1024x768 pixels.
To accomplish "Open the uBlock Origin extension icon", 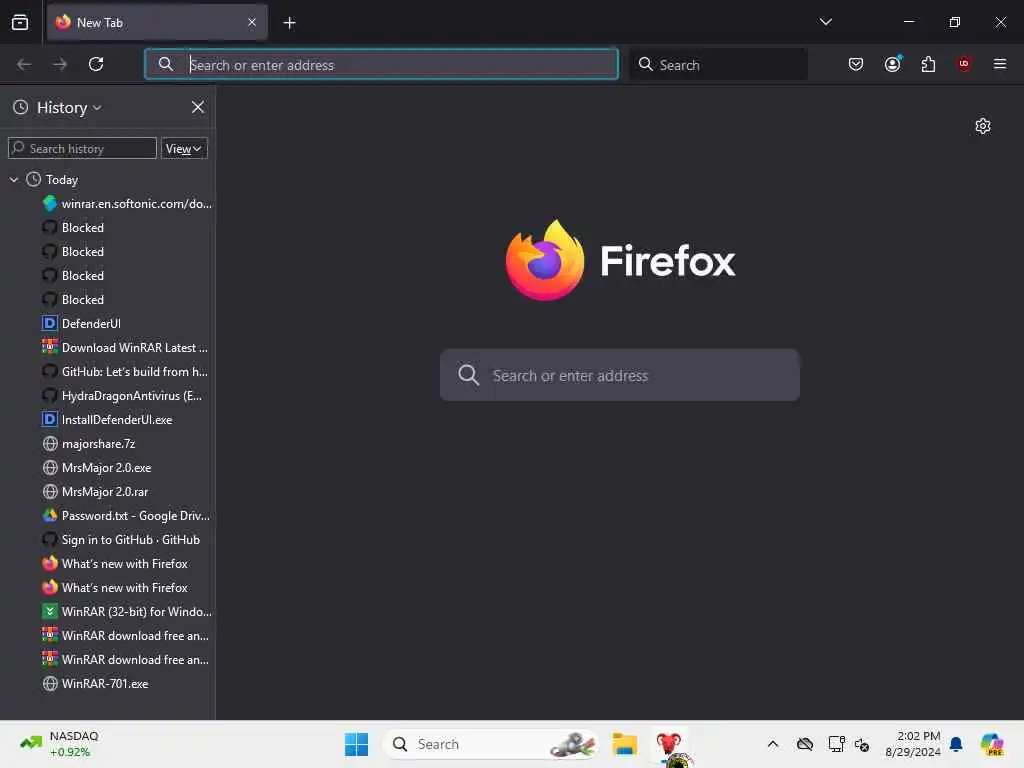I will 963,64.
